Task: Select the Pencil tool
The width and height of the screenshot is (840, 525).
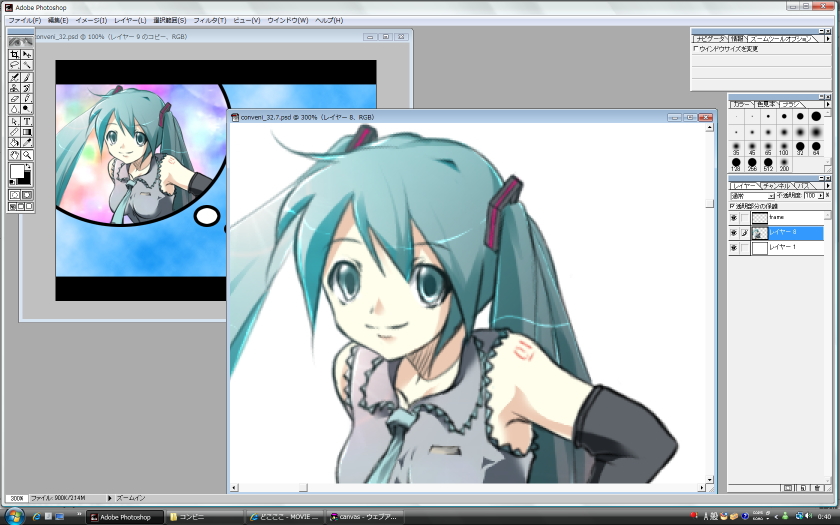Action: [x=27, y=99]
